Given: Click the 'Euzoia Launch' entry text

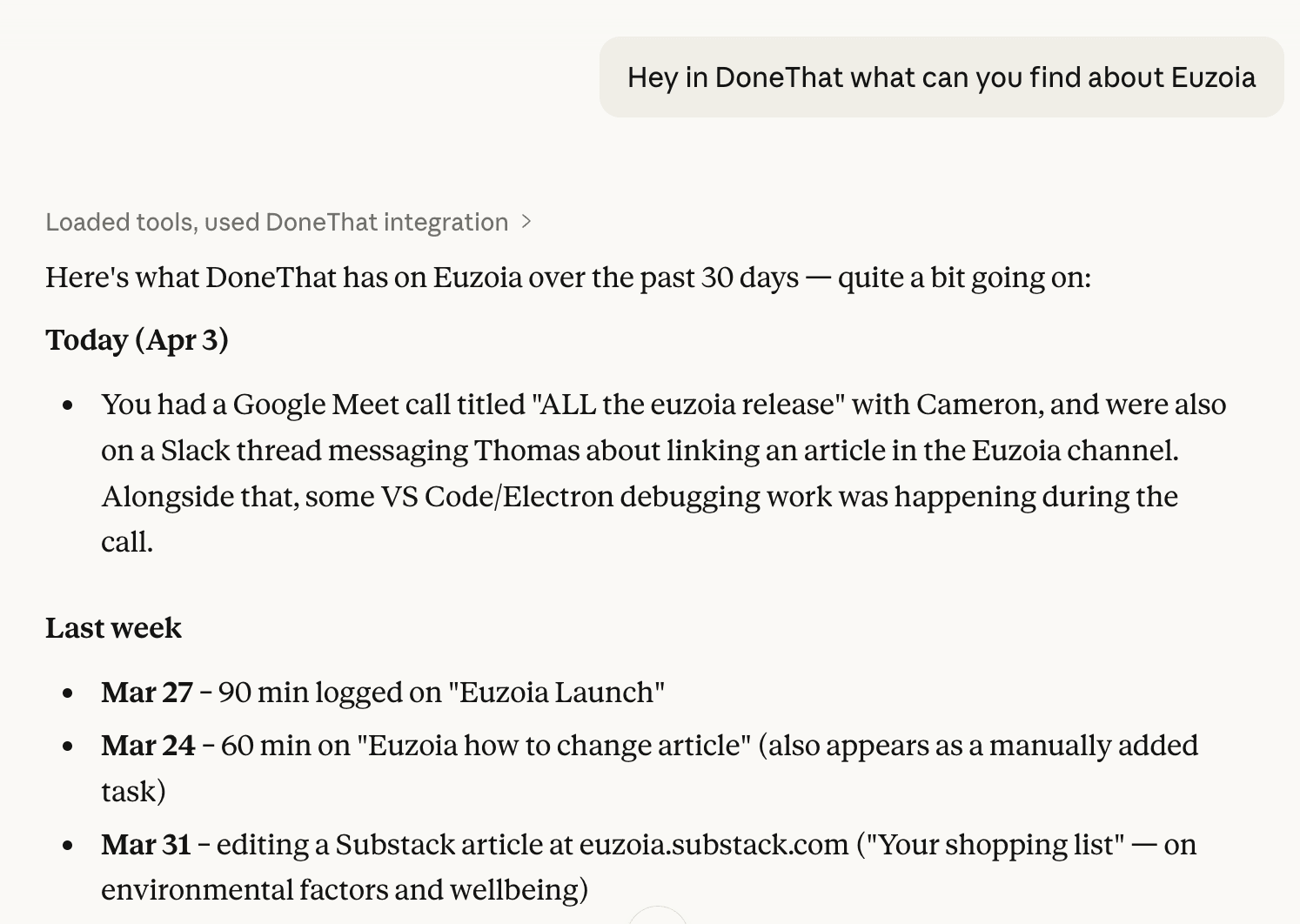Looking at the screenshot, I should click(556, 693).
